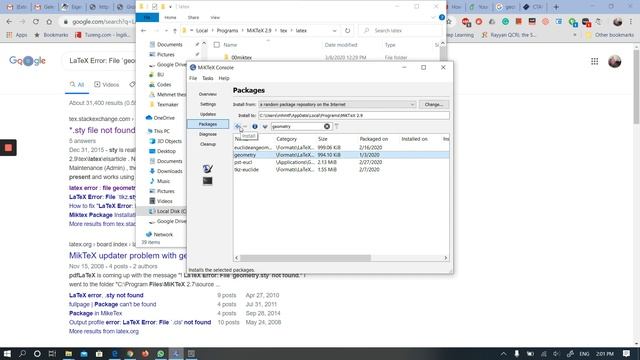Click the filter funnel icon next to the search
Viewport: 640px width, 360px height.
[x=337, y=127]
